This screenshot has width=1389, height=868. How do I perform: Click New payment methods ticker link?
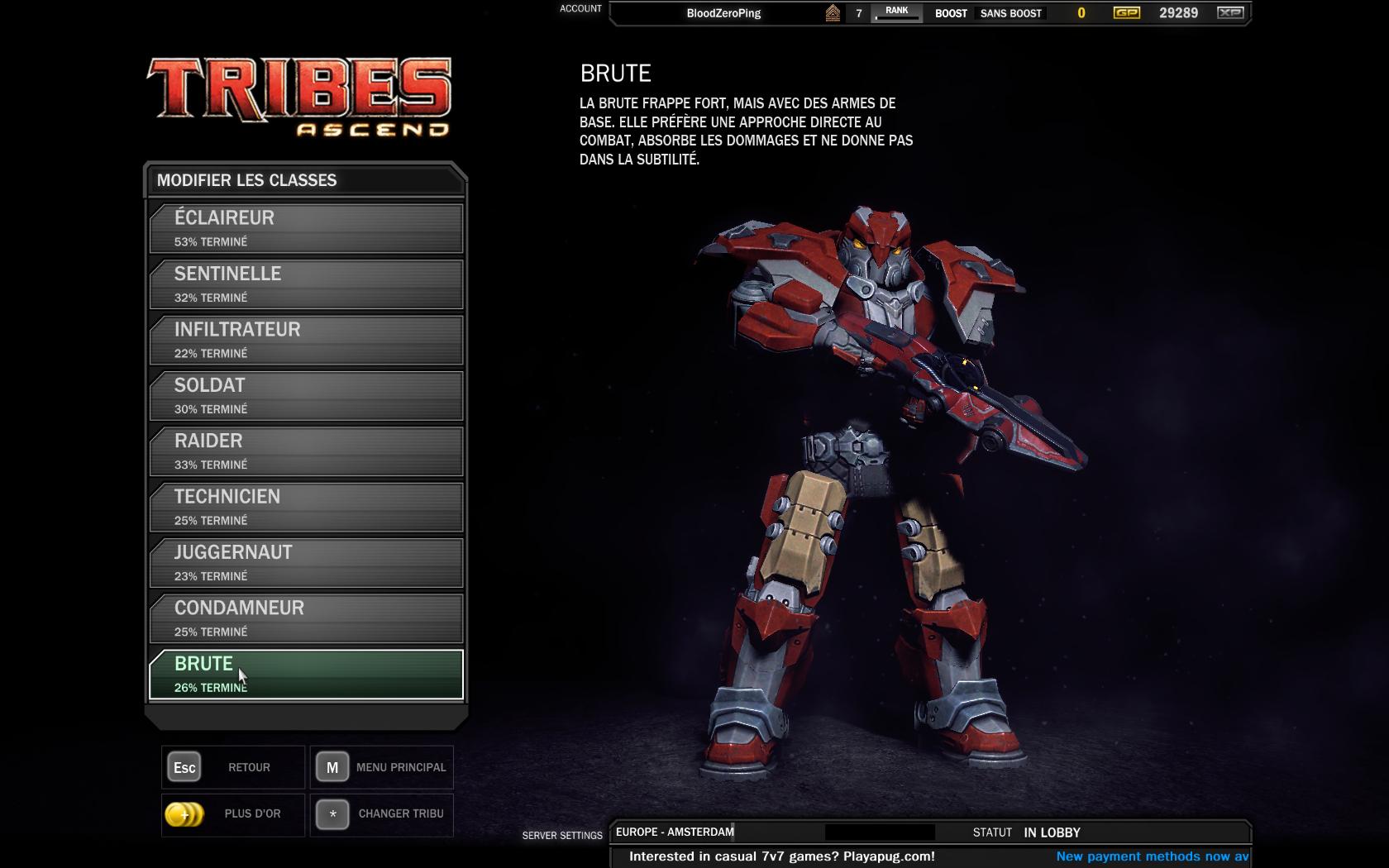coord(1152,856)
